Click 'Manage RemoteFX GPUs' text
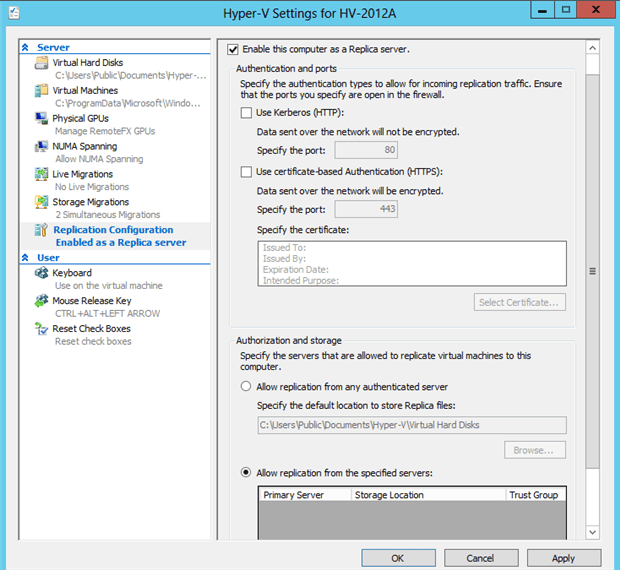 (x=105, y=131)
